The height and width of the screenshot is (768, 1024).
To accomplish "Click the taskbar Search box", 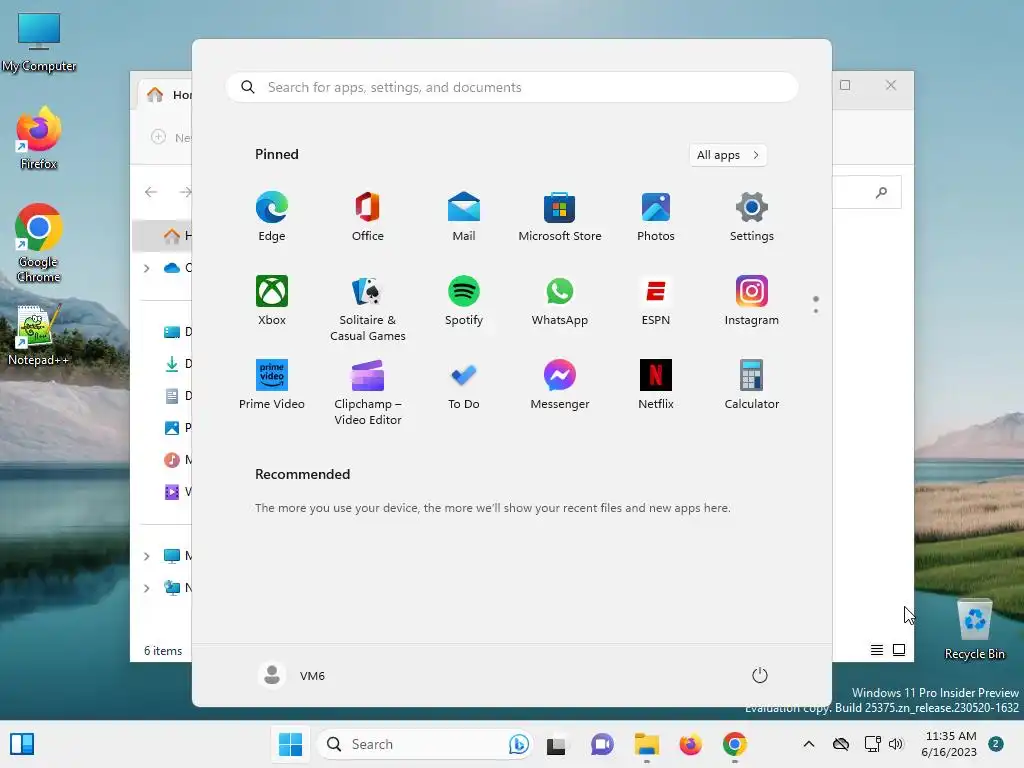I will [x=425, y=744].
